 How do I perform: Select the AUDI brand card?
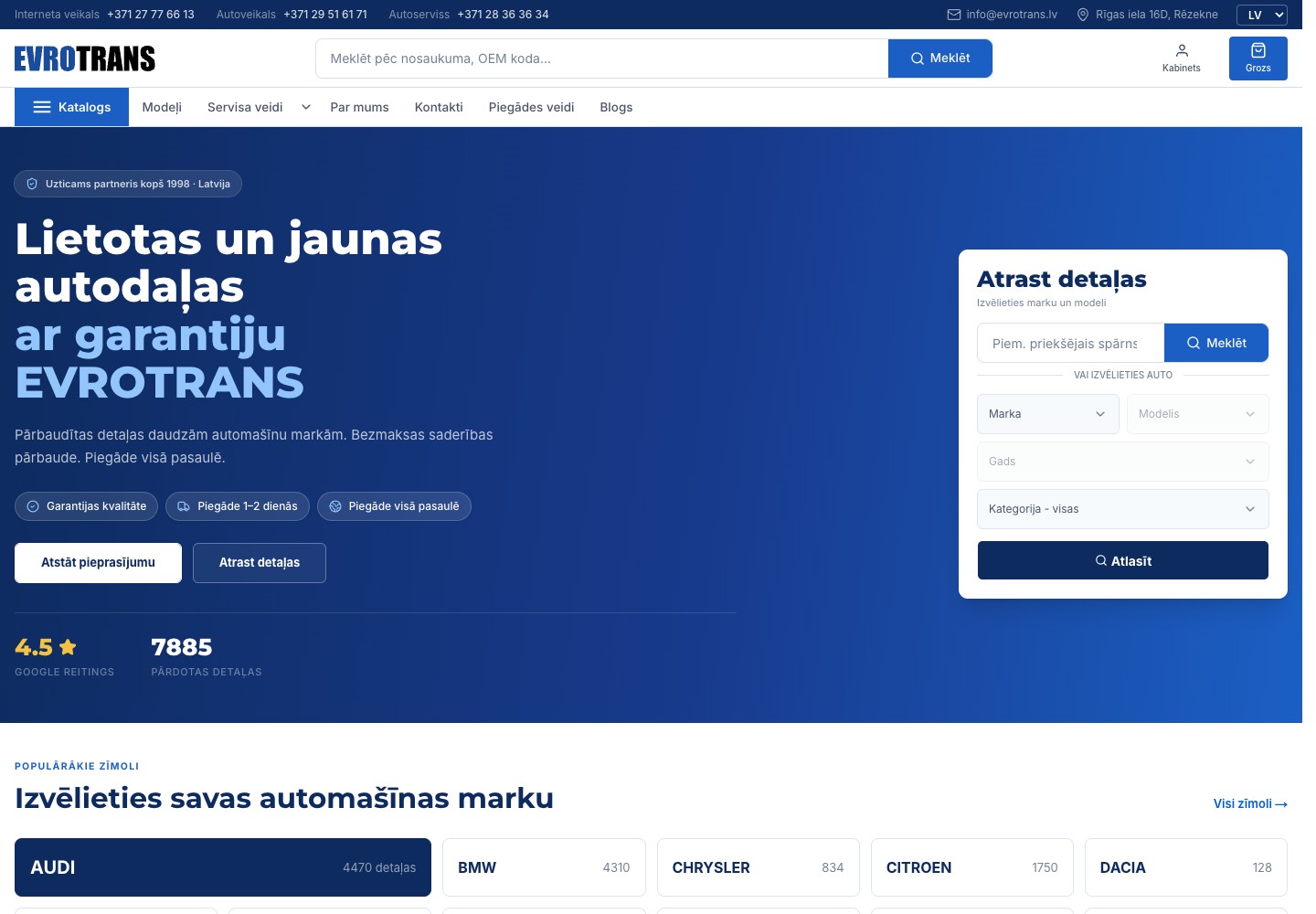coord(223,867)
